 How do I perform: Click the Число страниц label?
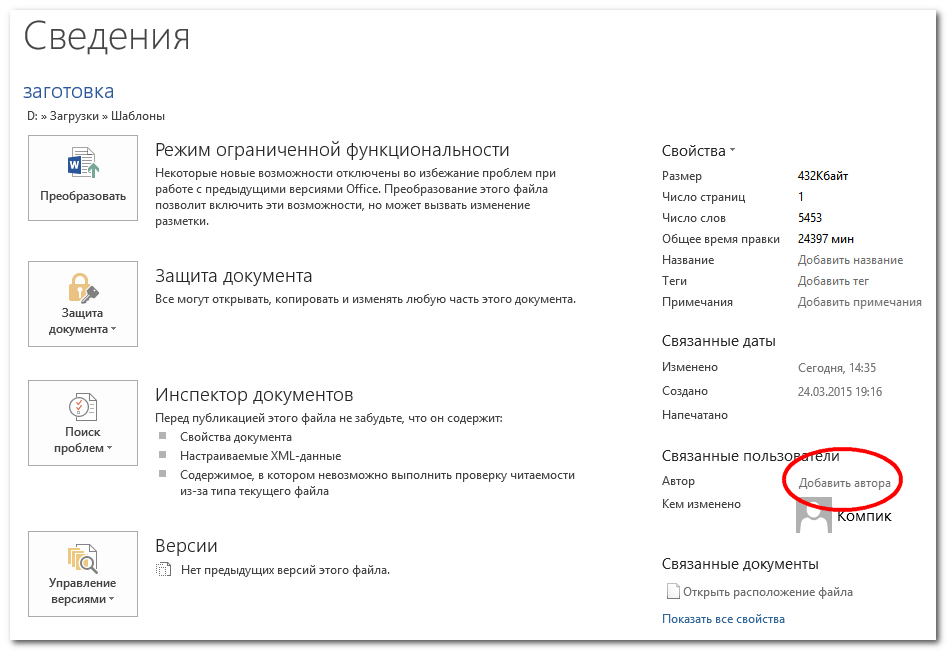704,197
